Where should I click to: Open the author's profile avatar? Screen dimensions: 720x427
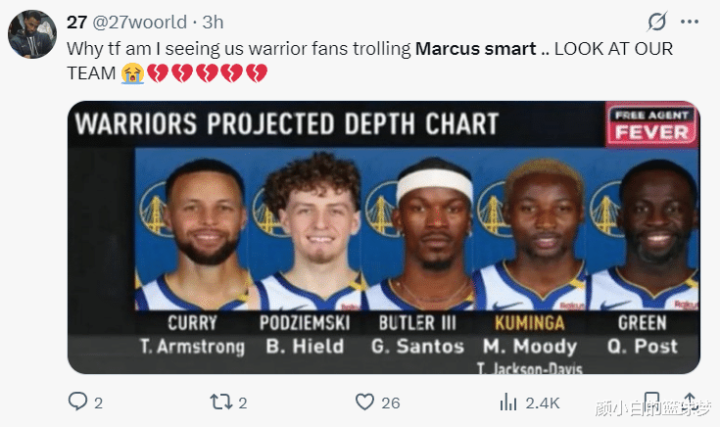click(x=31, y=35)
